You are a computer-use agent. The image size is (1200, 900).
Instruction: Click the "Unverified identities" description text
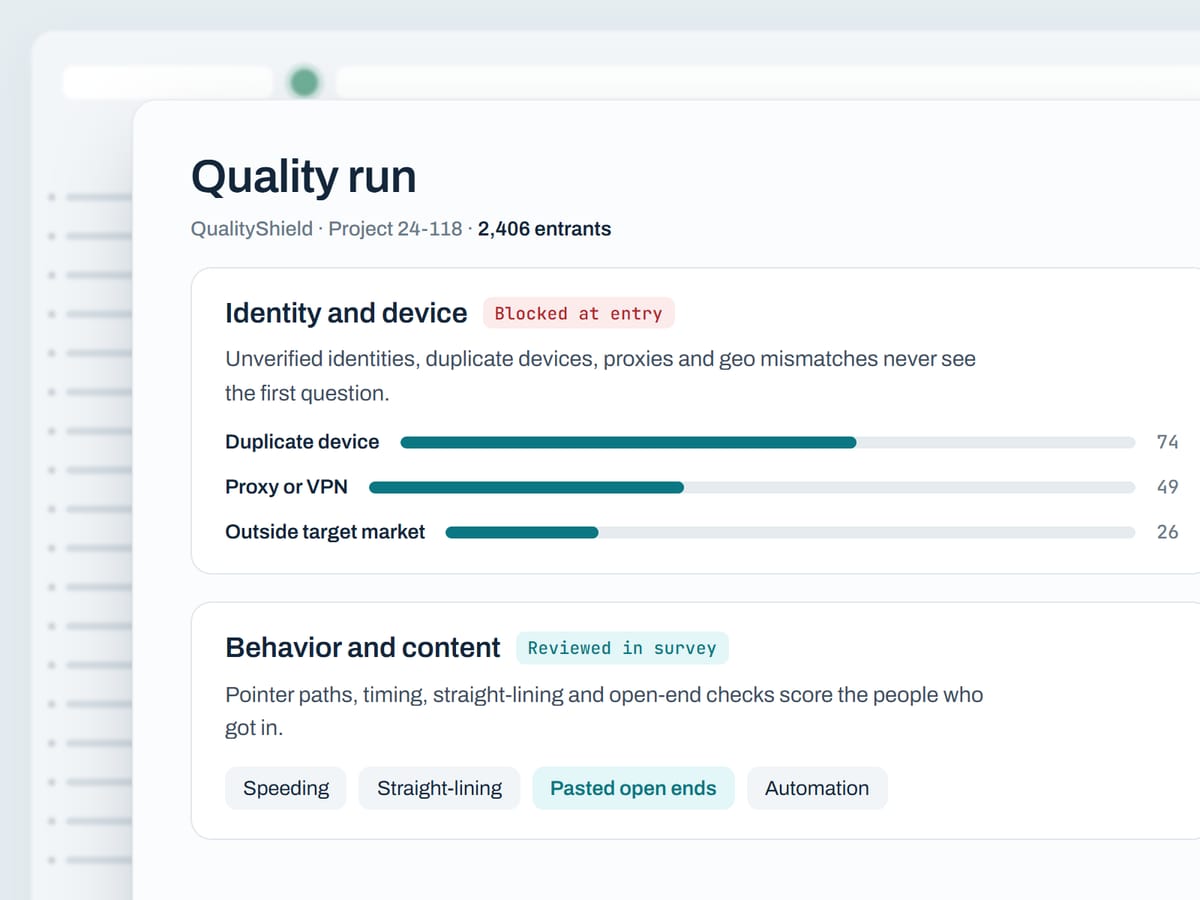(x=600, y=376)
